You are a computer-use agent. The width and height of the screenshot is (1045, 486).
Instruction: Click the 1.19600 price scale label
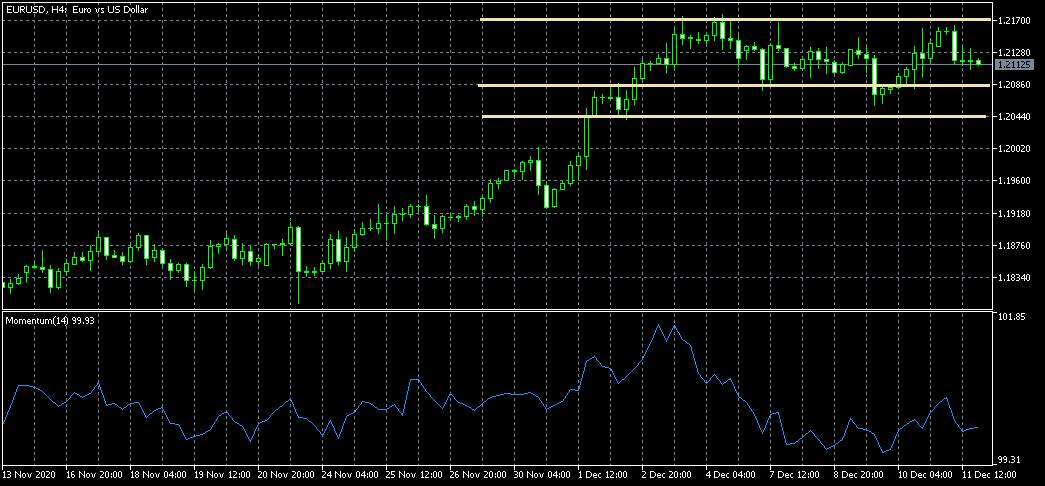[x=1012, y=182]
